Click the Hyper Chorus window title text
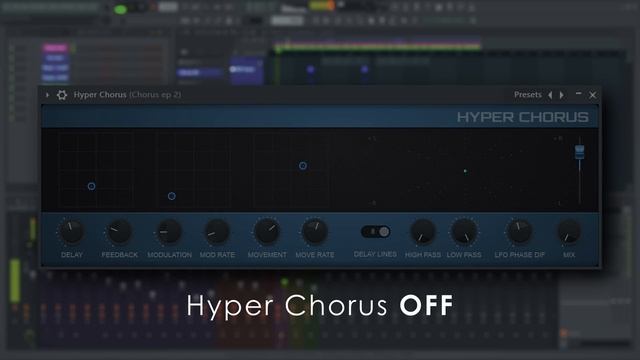The width and height of the screenshot is (640, 360). [127, 95]
